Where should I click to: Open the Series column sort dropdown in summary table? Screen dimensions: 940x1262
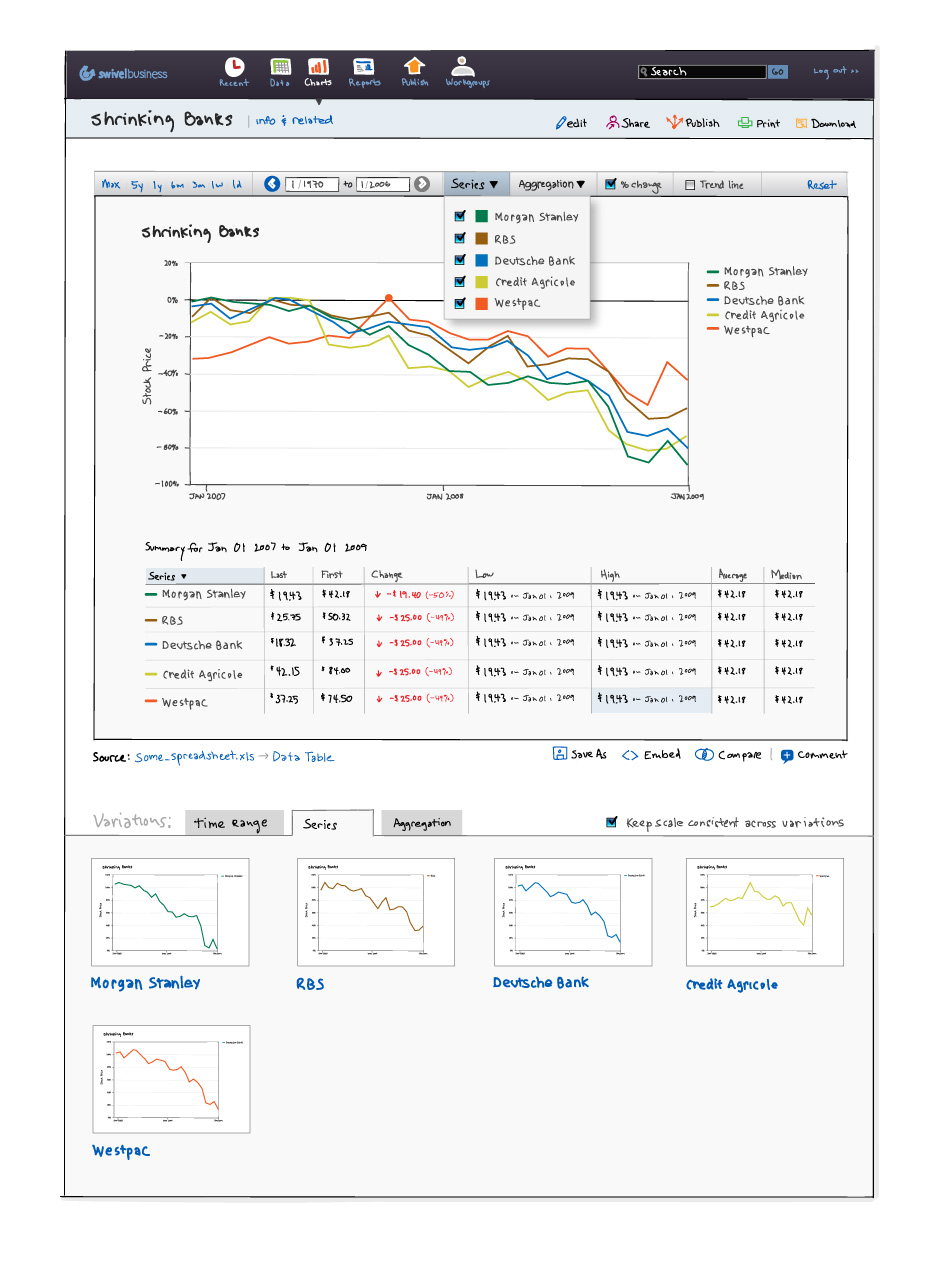click(168, 576)
